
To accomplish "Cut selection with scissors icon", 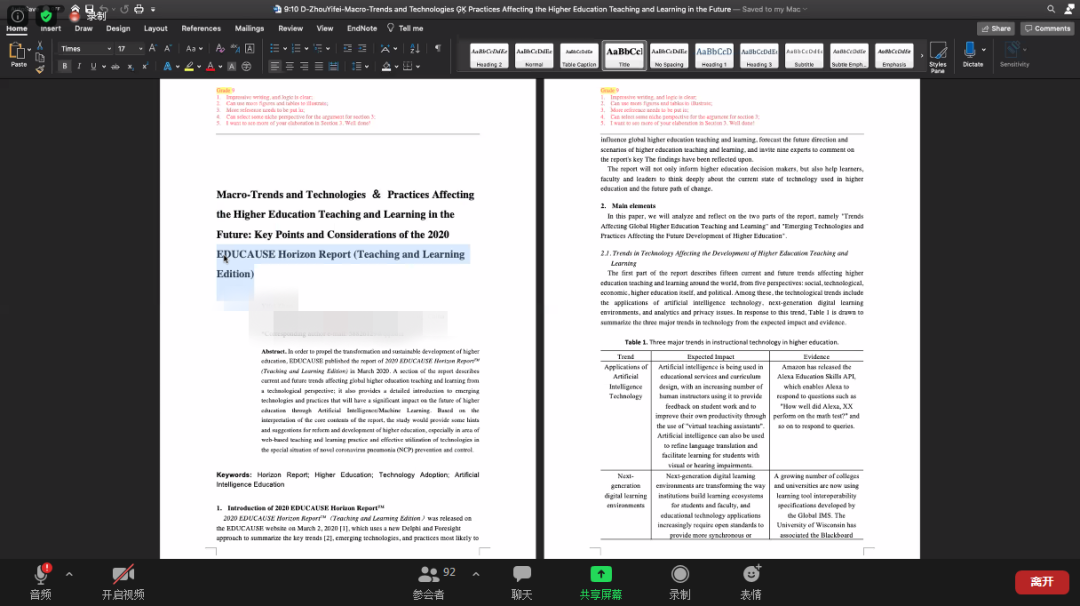I will coord(40,45).
